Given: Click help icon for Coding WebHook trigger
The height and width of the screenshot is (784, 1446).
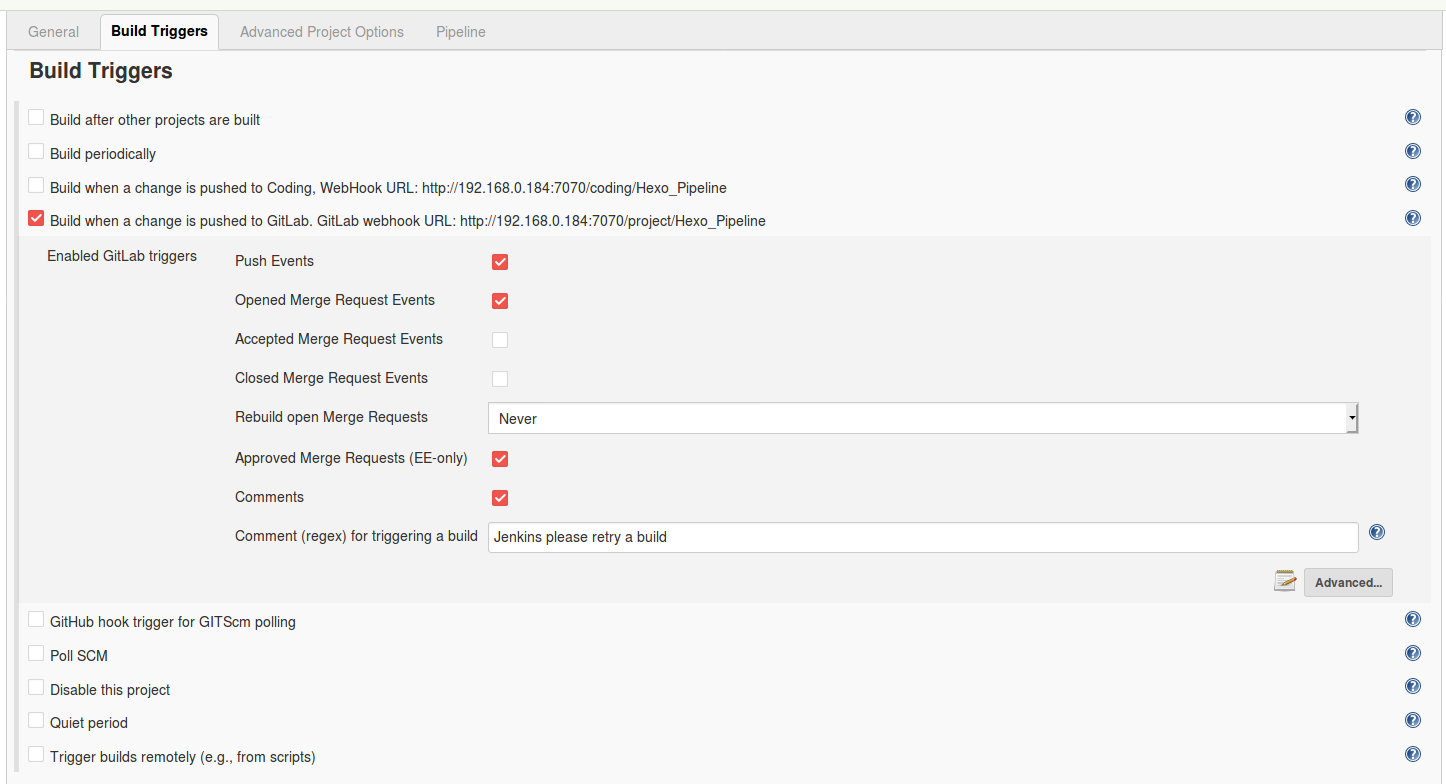Looking at the screenshot, I should point(1412,185).
